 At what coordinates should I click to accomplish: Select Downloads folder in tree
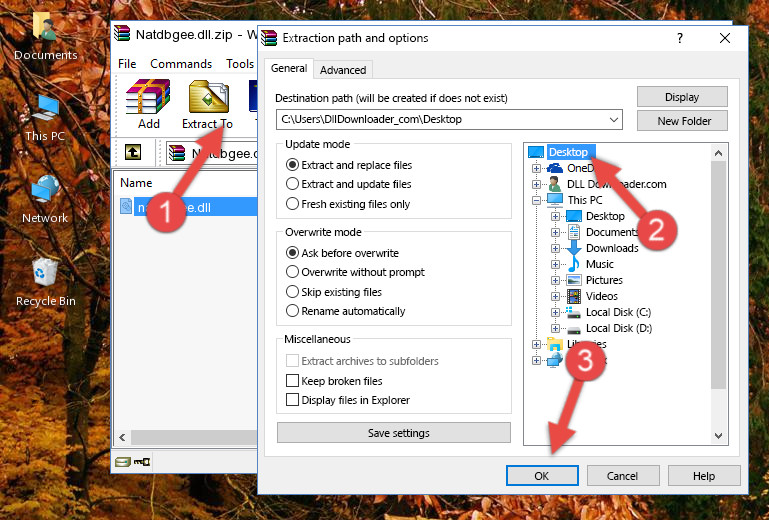612,248
